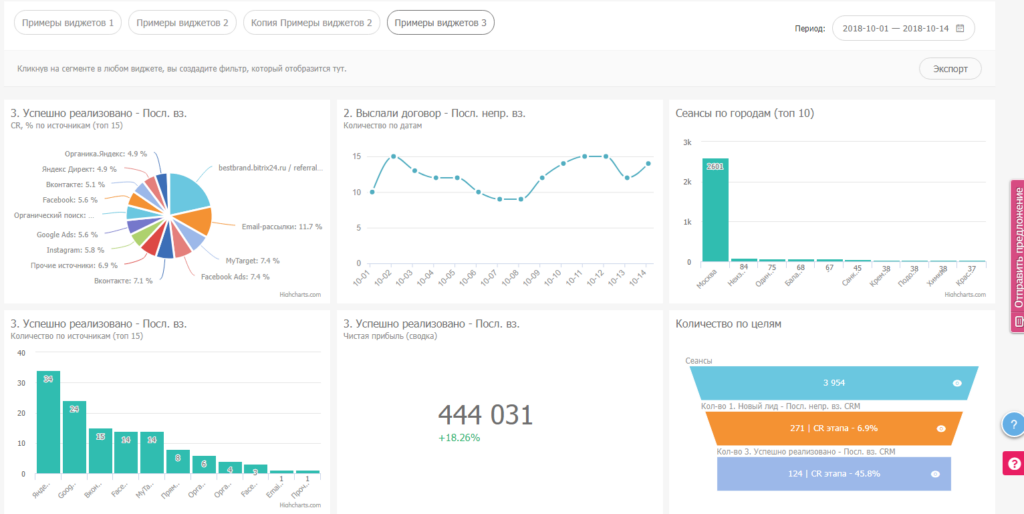Click the calendar icon in the period field
This screenshot has width=1024, height=514.
click(x=960, y=29)
